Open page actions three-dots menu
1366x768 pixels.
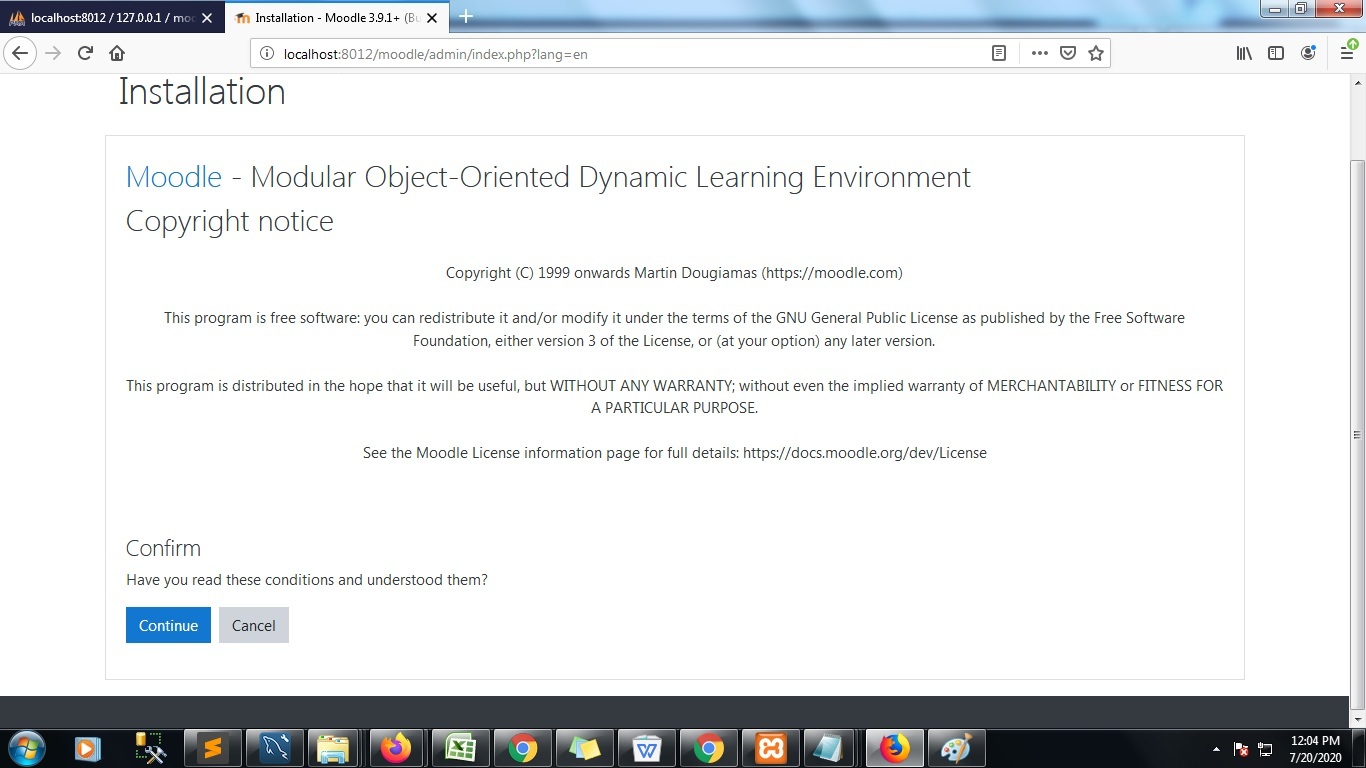pos(1040,53)
